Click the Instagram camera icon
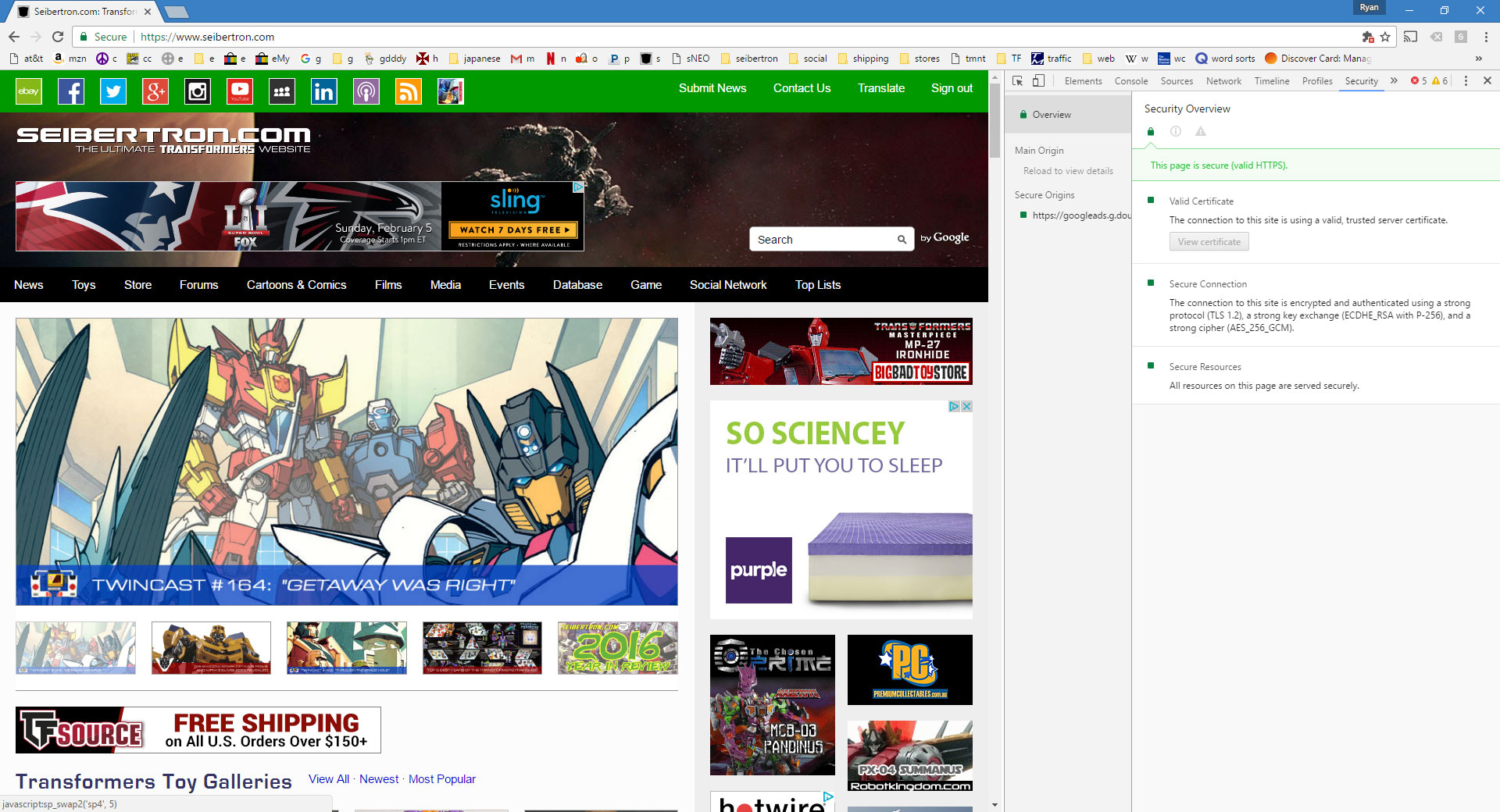The height and width of the screenshot is (812, 1500). pyautogui.click(x=198, y=92)
